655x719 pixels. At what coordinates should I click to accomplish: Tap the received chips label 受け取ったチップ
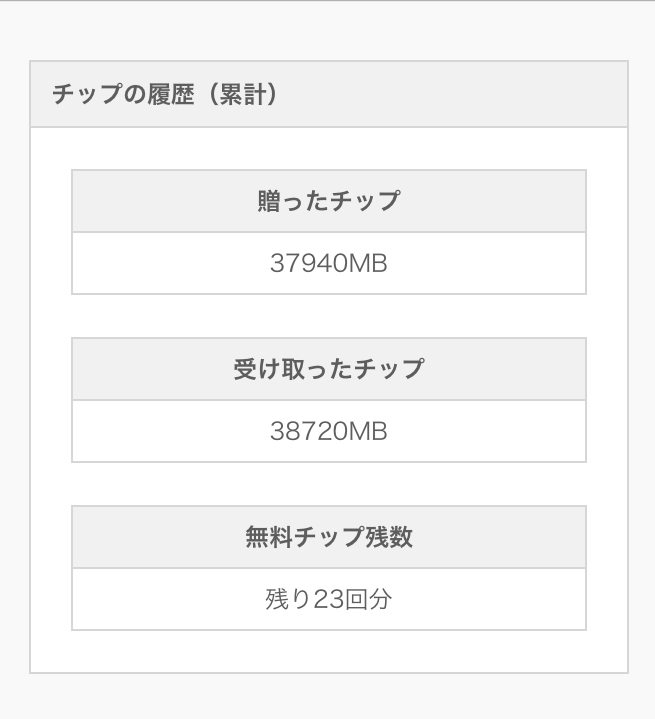[x=328, y=369]
